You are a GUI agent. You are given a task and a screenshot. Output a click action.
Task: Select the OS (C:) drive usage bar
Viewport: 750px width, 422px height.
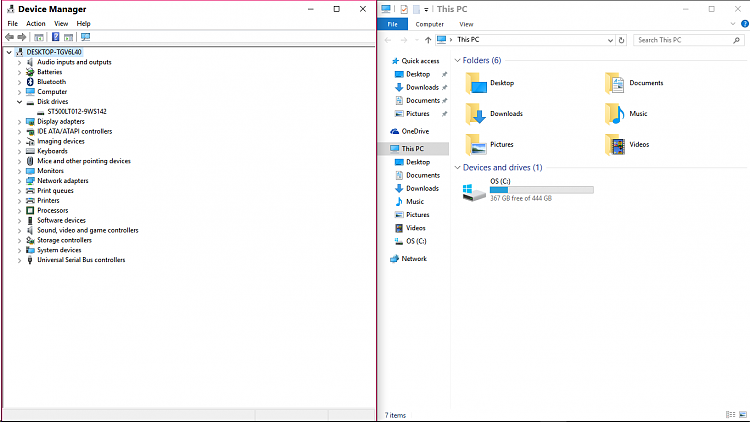tap(541, 189)
